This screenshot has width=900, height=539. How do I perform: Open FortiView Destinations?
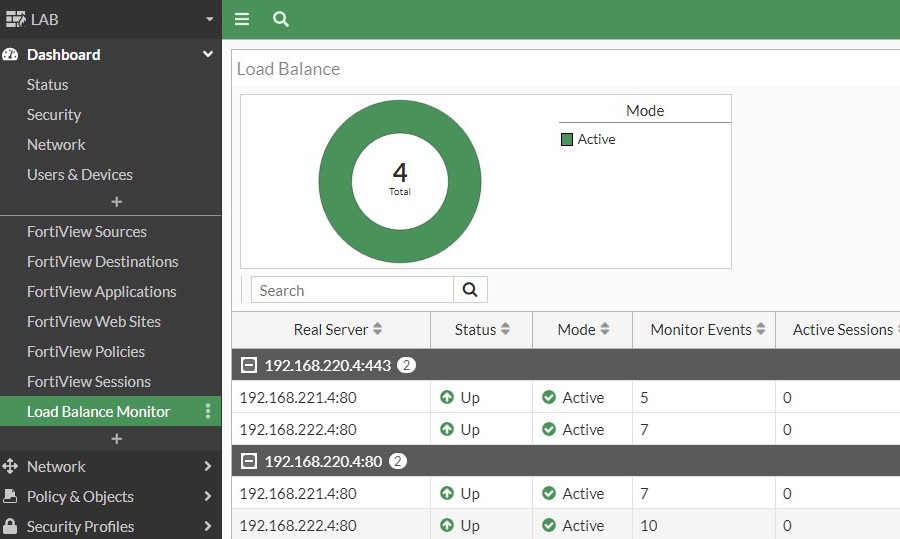(102, 261)
